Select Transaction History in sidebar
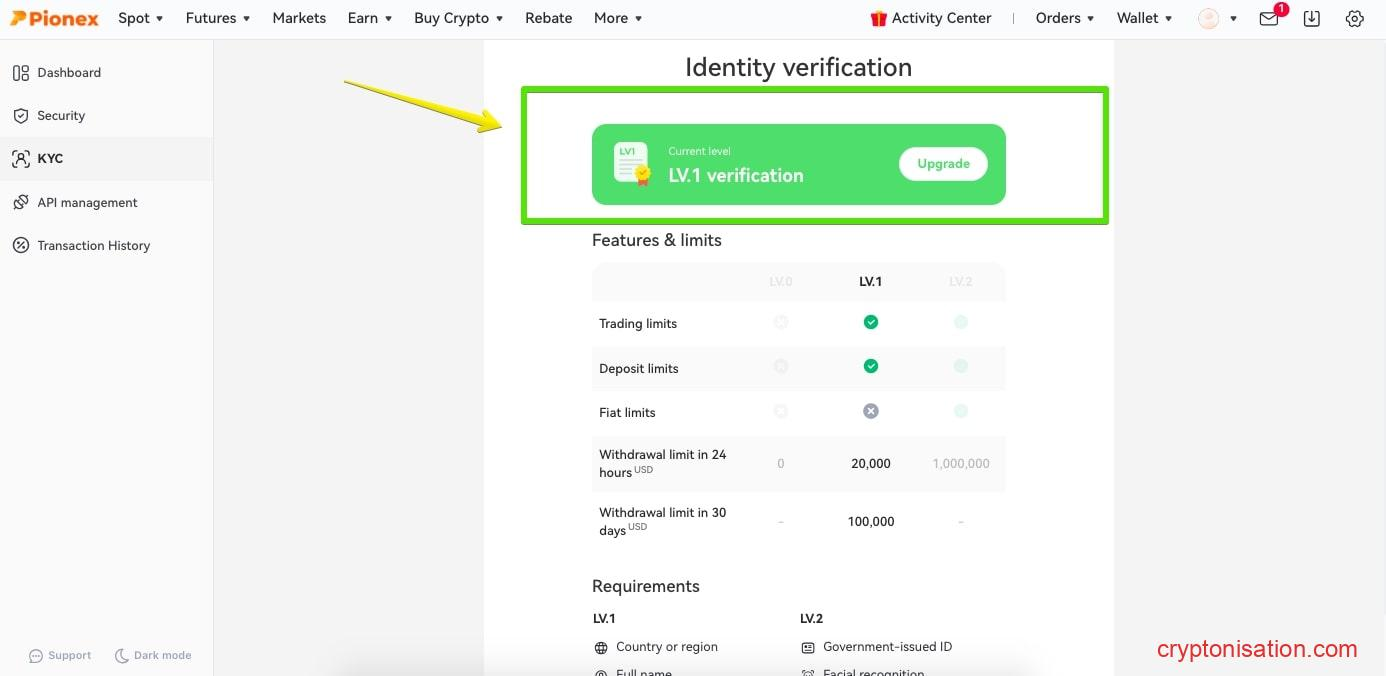The height and width of the screenshot is (676, 1386). click(x=93, y=245)
